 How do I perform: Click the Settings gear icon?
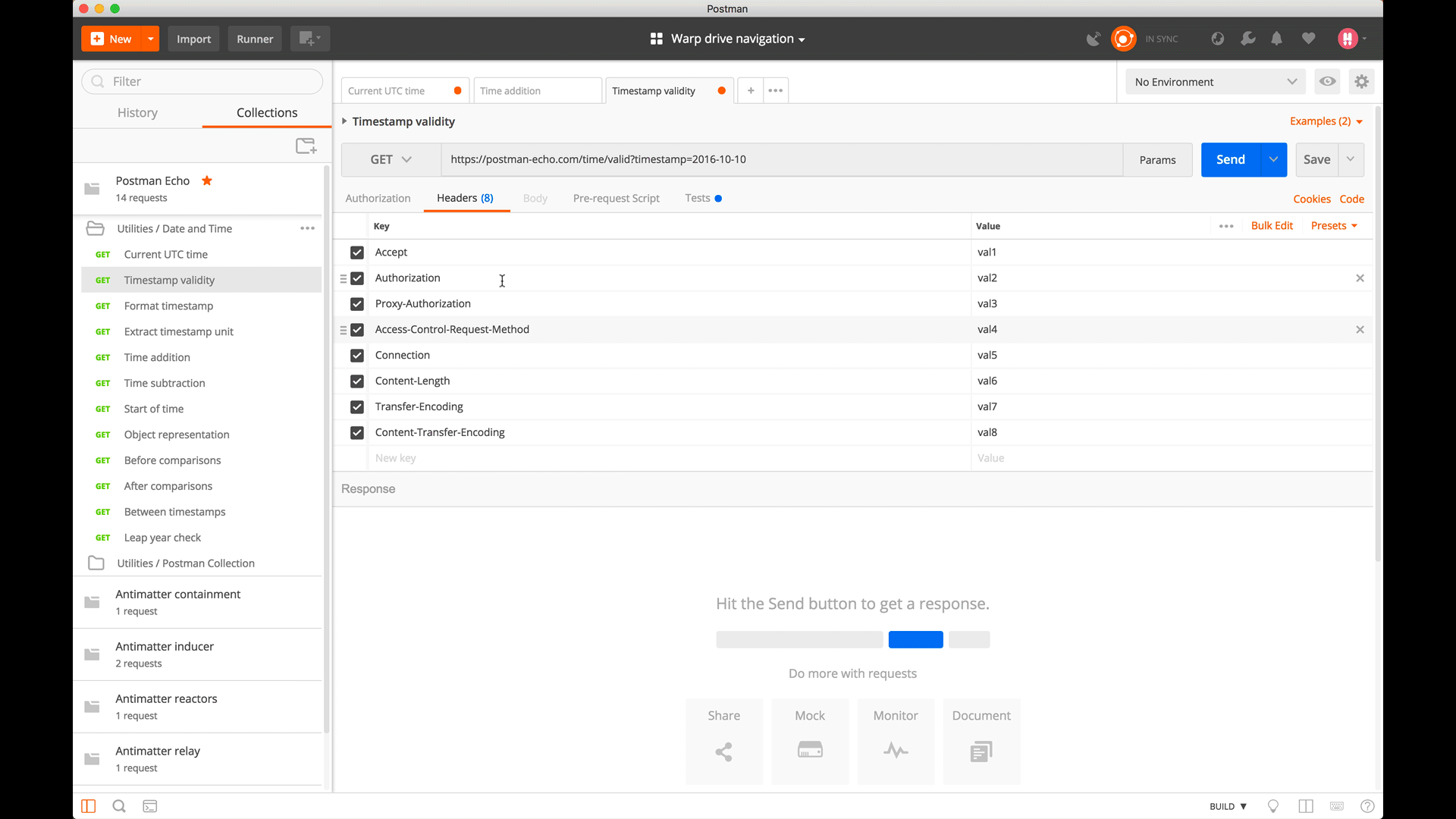(1362, 81)
